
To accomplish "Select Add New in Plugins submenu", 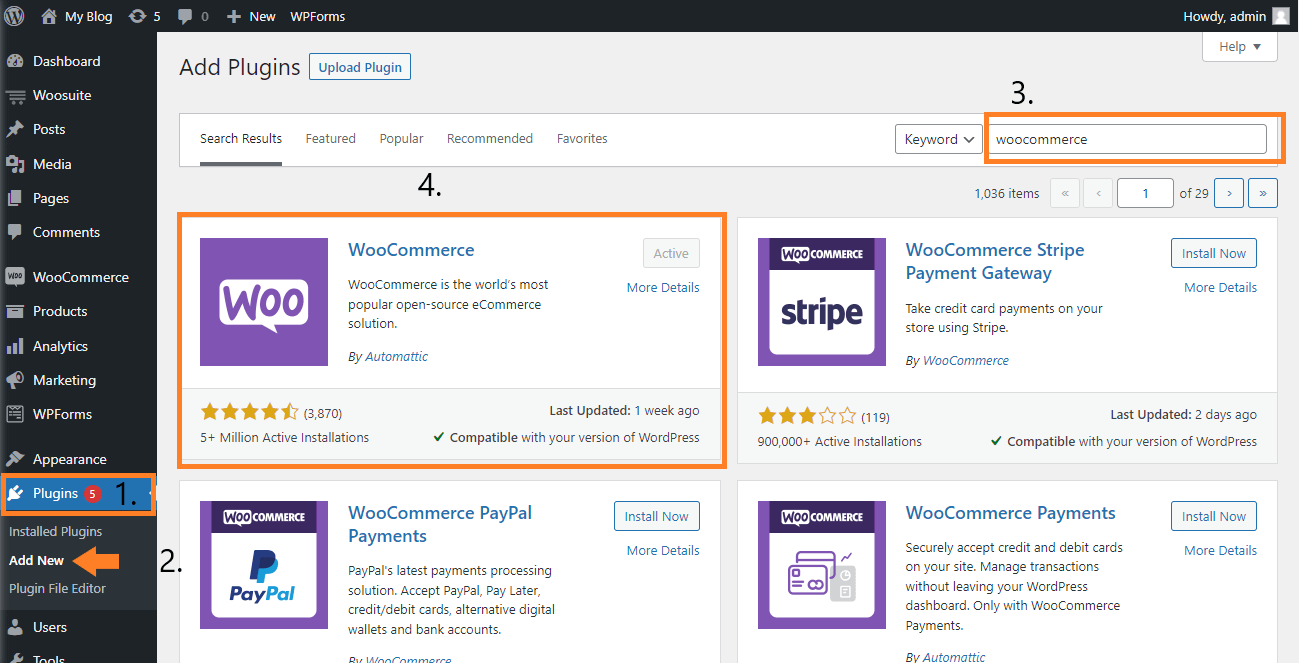I will pos(36,560).
